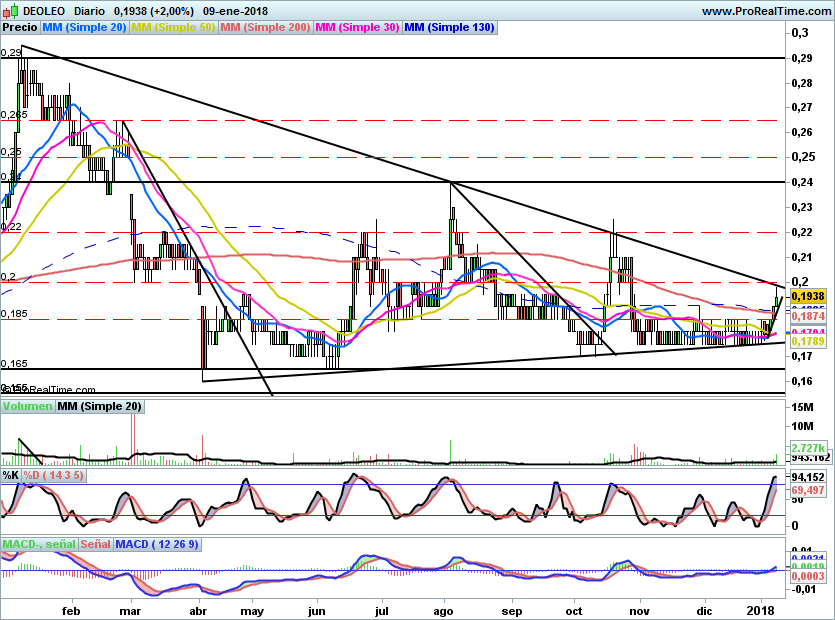
Task: Click the MM (Simple 130) label
Action: [x=449, y=27]
